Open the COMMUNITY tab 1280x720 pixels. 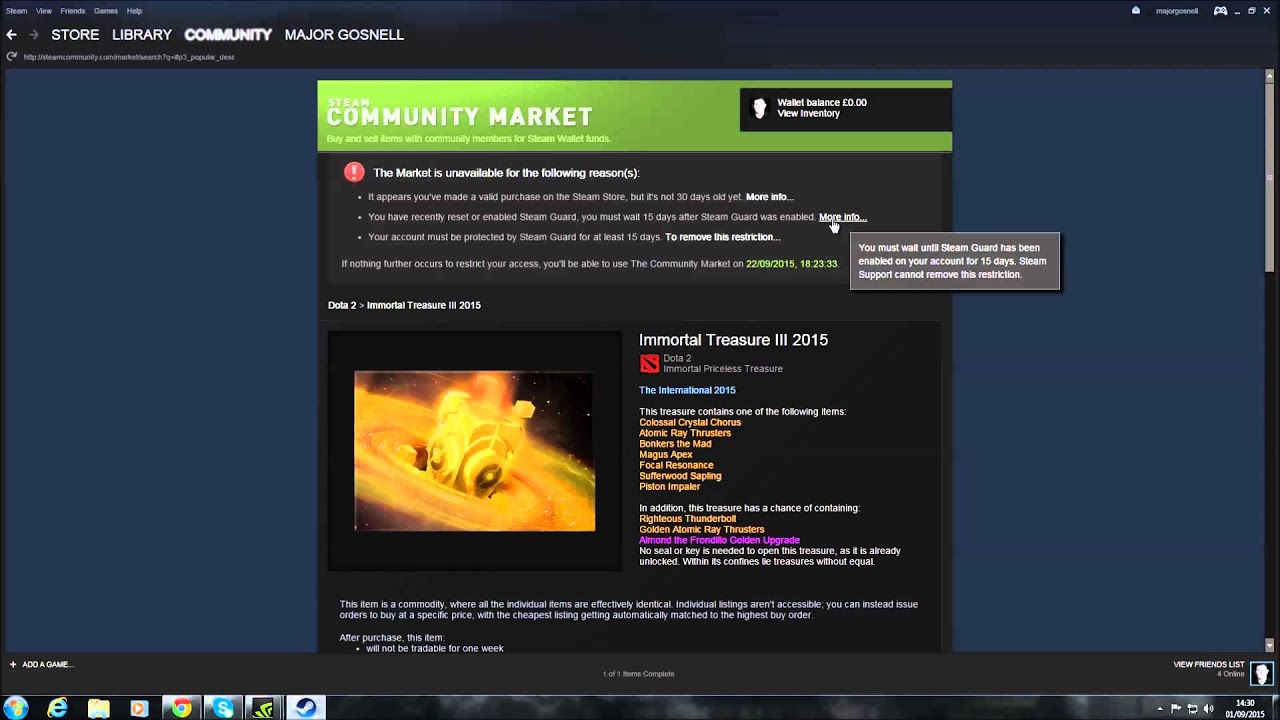pyautogui.click(x=228, y=35)
